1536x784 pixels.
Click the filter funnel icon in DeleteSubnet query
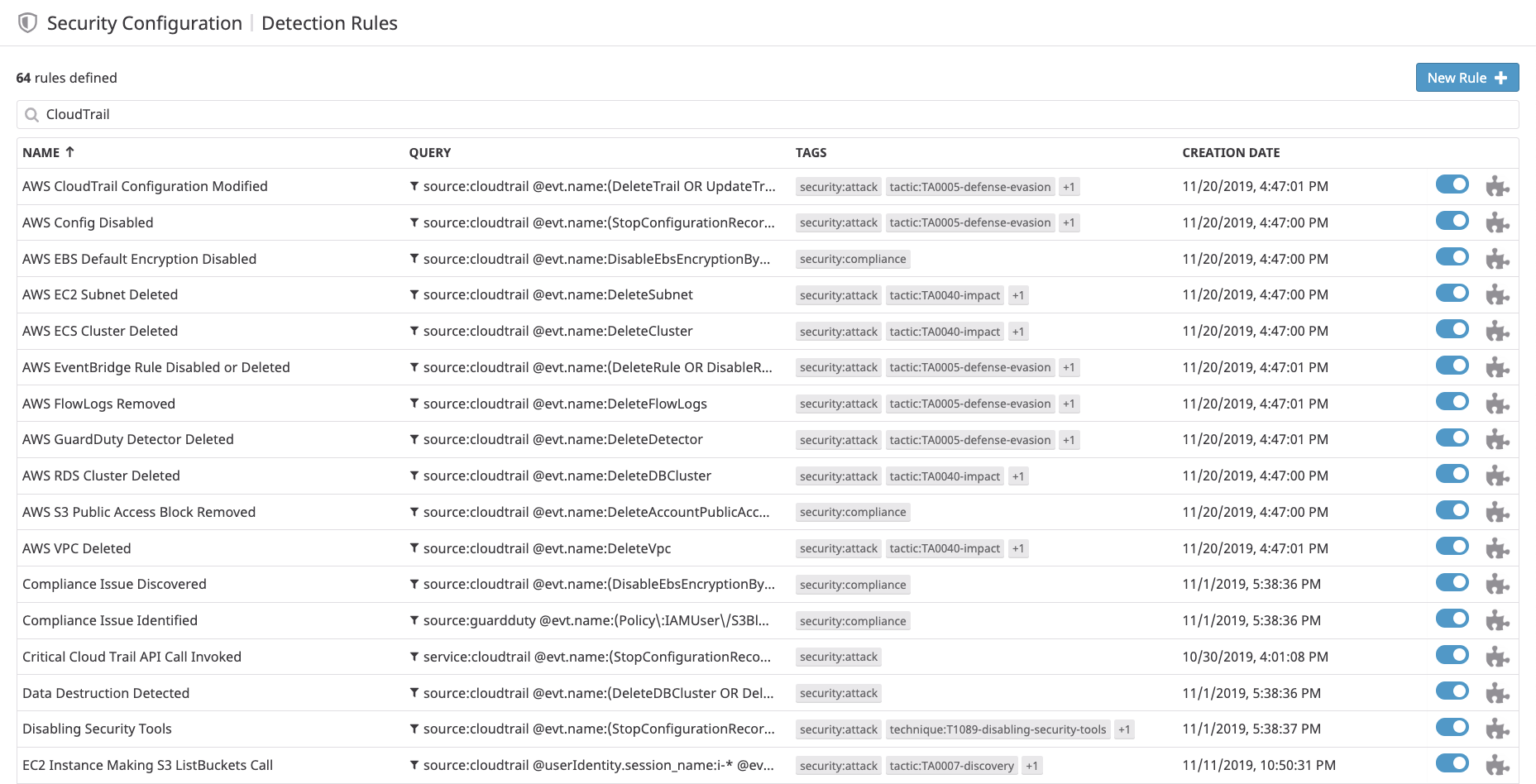click(x=414, y=294)
